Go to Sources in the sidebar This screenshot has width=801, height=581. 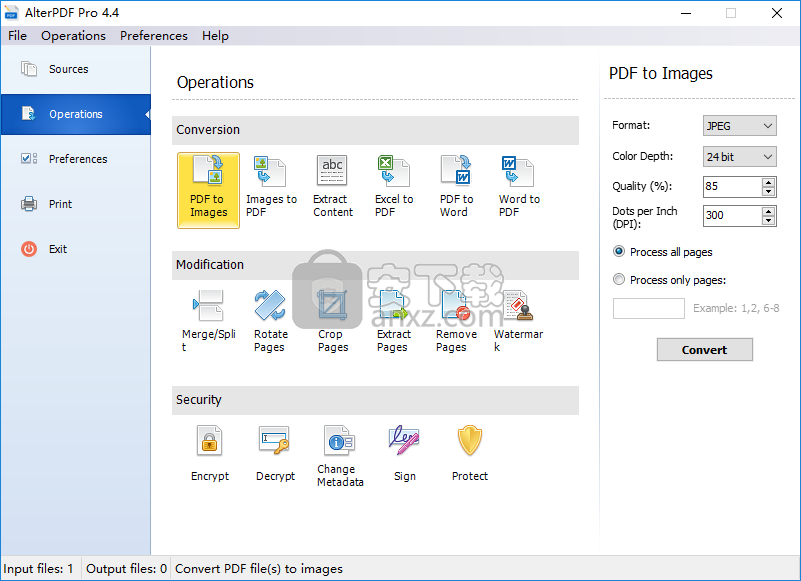(x=76, y=69)
